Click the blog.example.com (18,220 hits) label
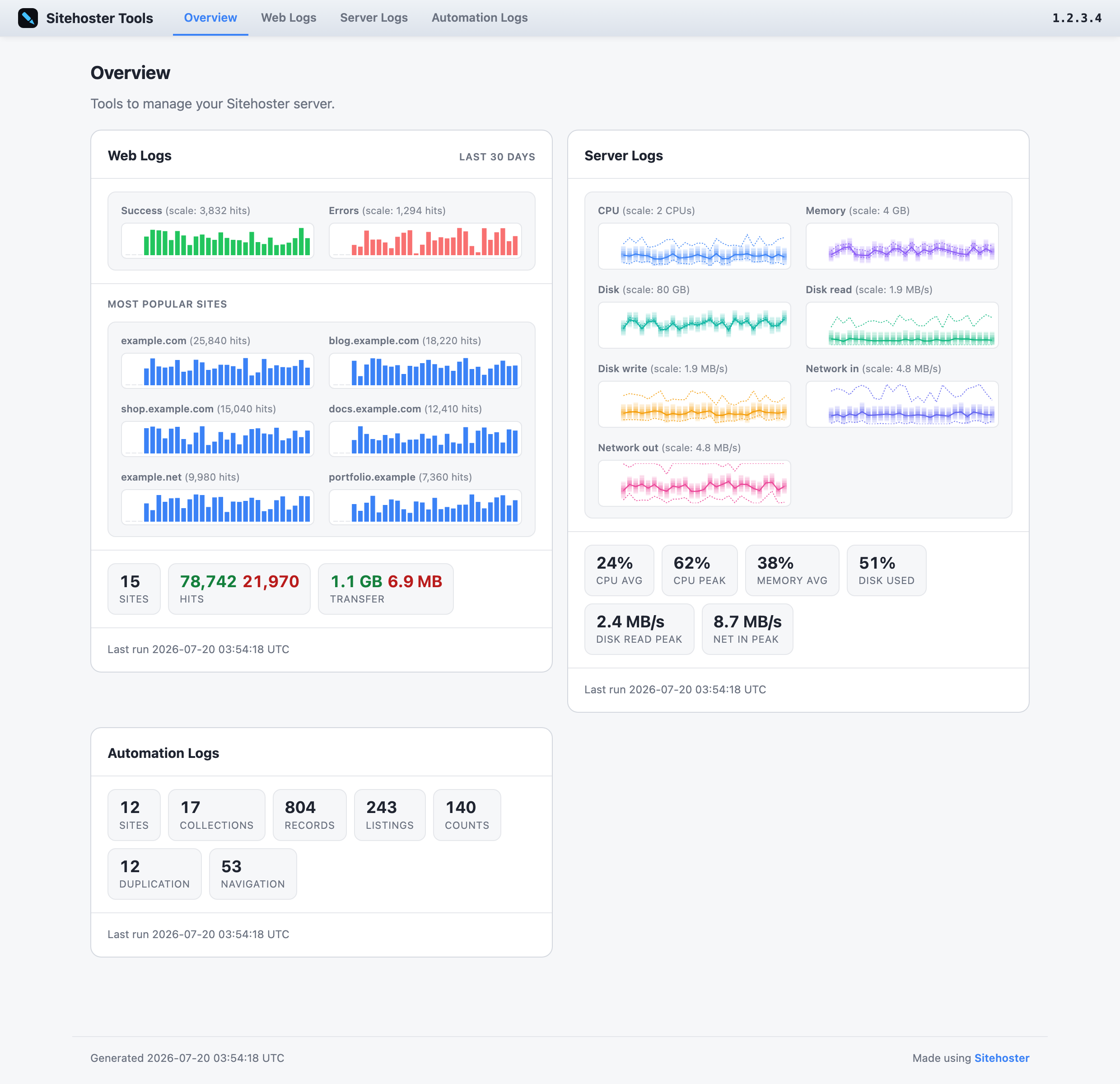This screenshot has width=1120, height=1084. [x=405, y=341]
